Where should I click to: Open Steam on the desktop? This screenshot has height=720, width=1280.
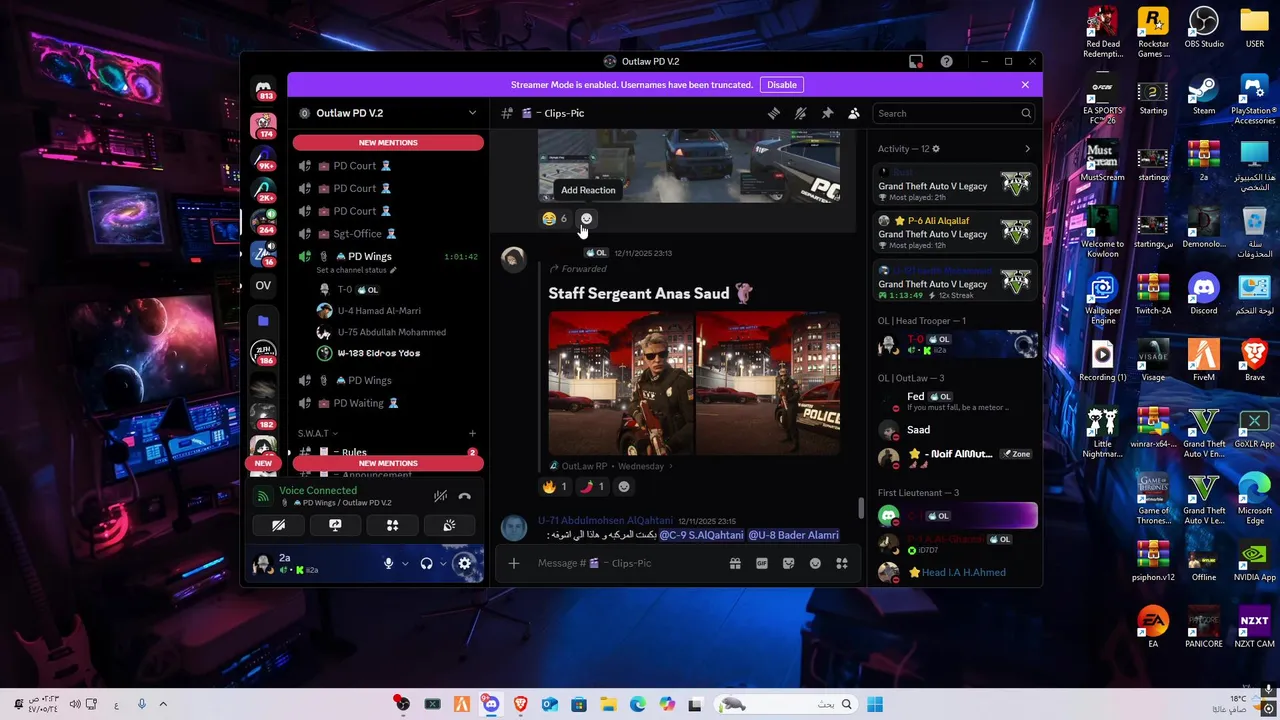coord(1203,96)
